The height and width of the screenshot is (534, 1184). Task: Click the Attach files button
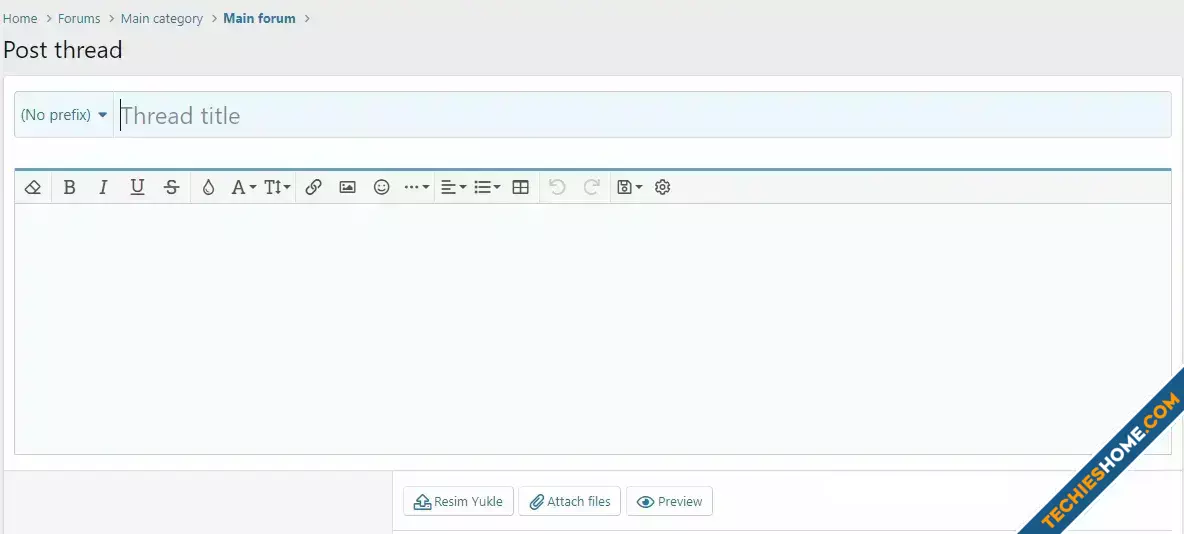pos(569,502)
